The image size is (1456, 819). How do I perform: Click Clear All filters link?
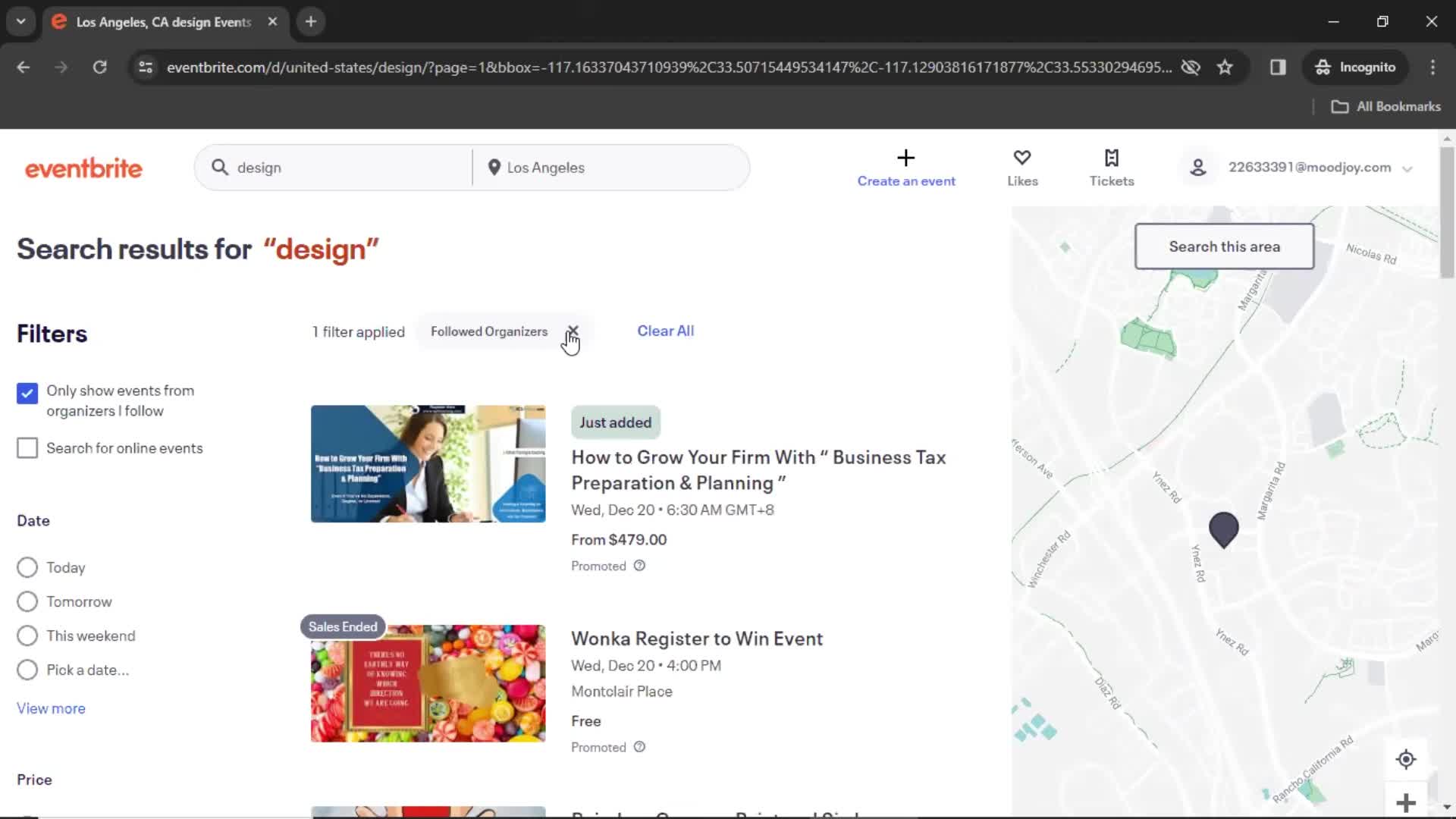665,331
